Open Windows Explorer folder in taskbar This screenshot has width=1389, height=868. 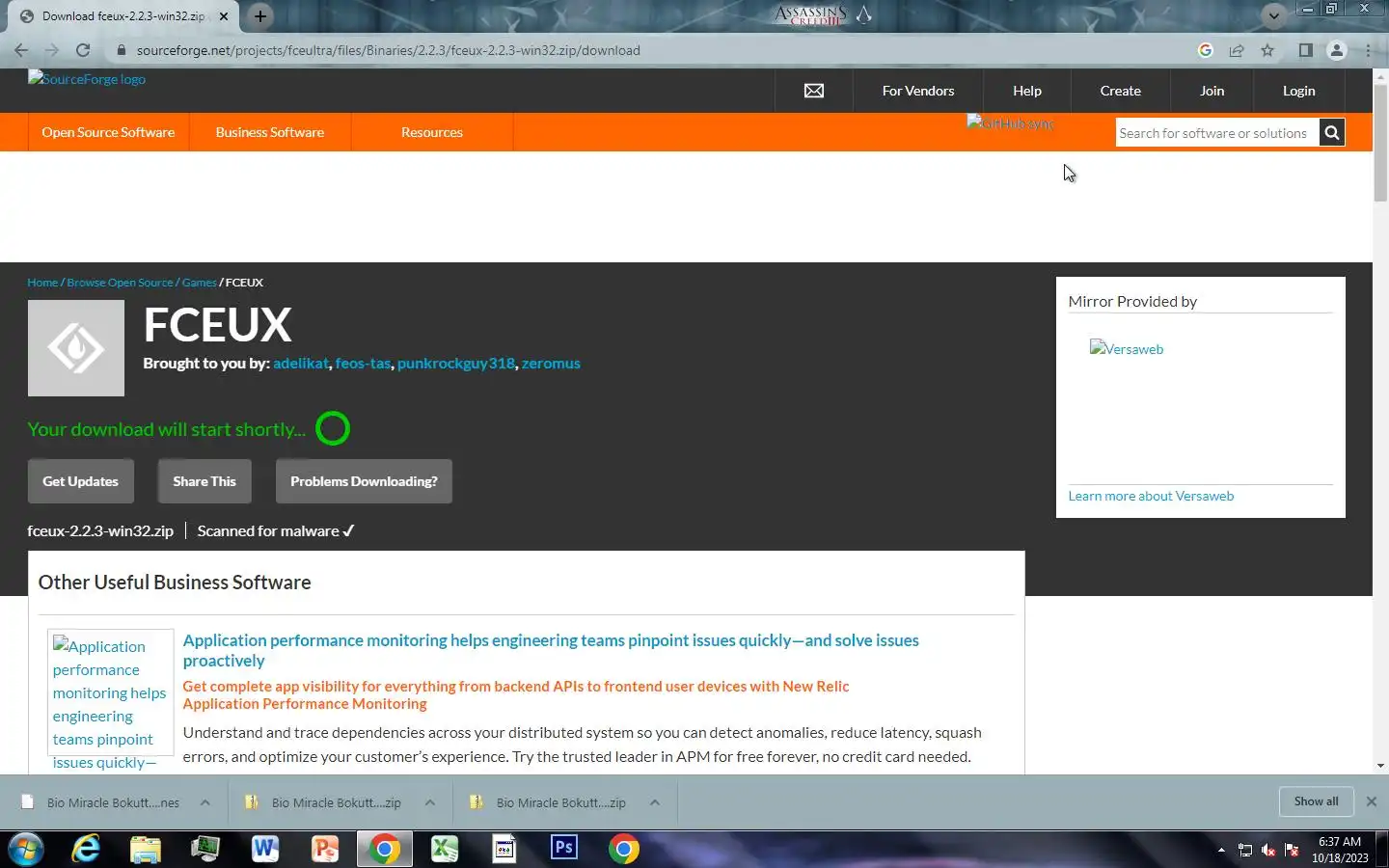pos(146,850)
